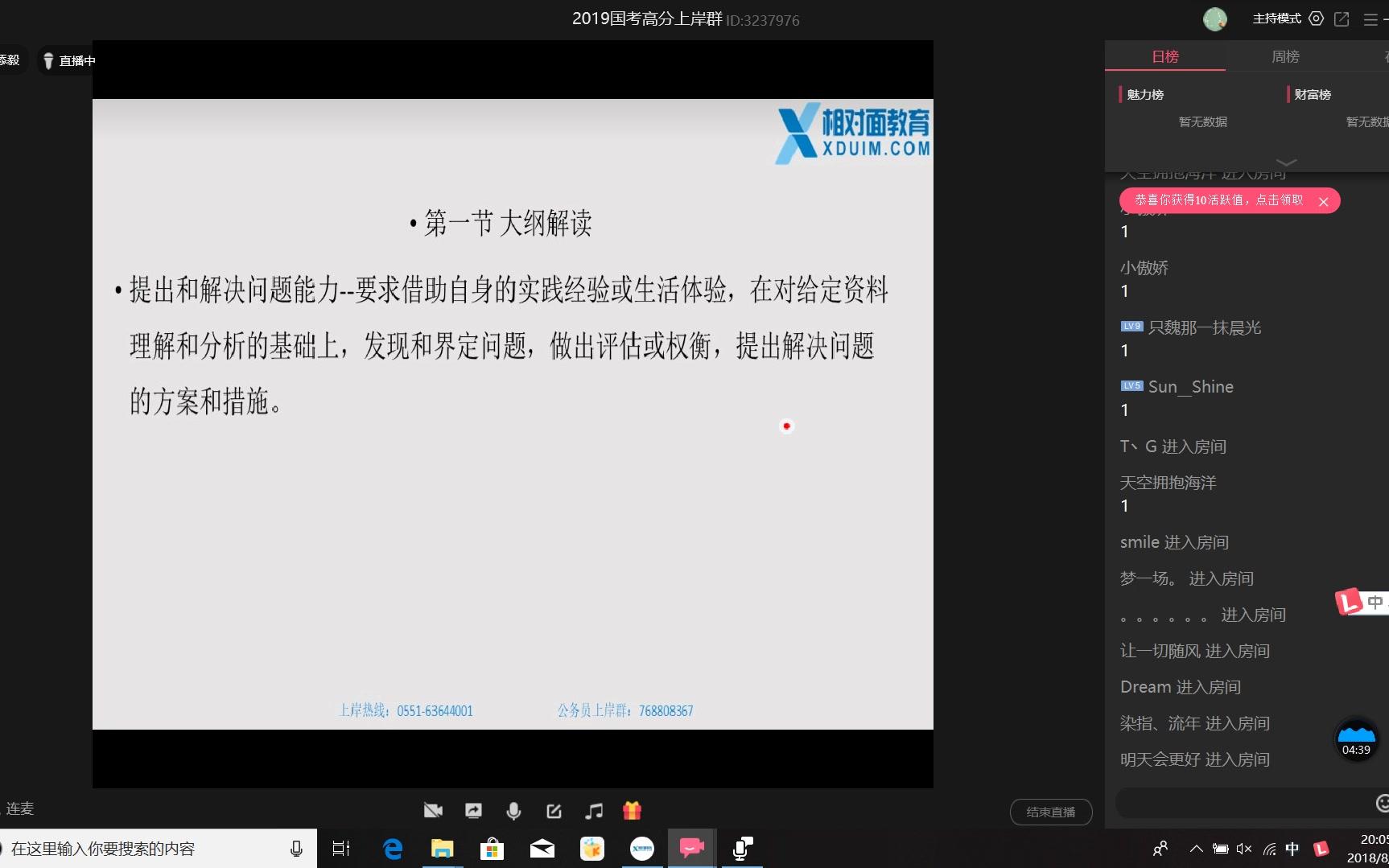Screen dimensions: 1389x868
Task: Open microphone speech app on taskbar
Action: click(742, 849)
